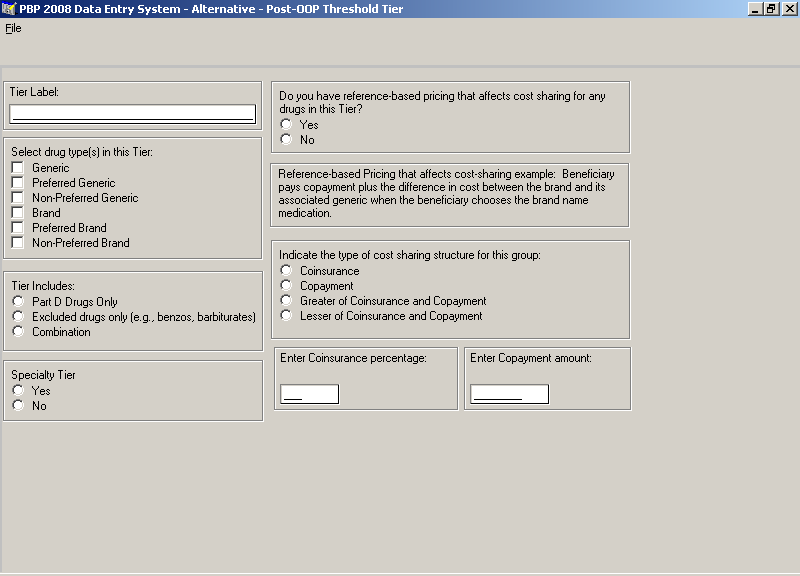Choose Coinsurance cost sharing structure
The image size is (800, 576).
286,271
